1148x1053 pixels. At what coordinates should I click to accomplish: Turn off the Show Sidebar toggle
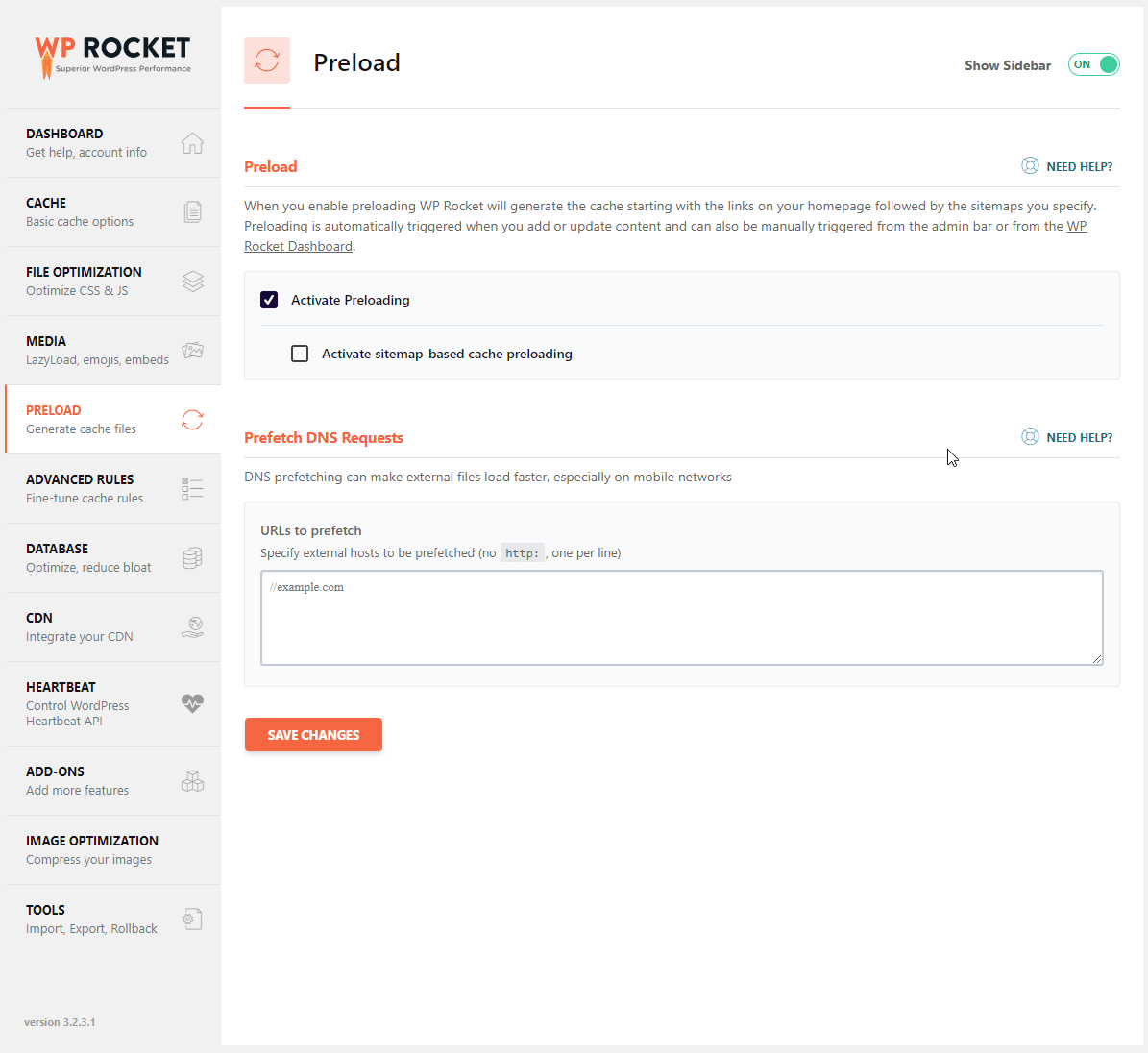(x=1094, y=64)
